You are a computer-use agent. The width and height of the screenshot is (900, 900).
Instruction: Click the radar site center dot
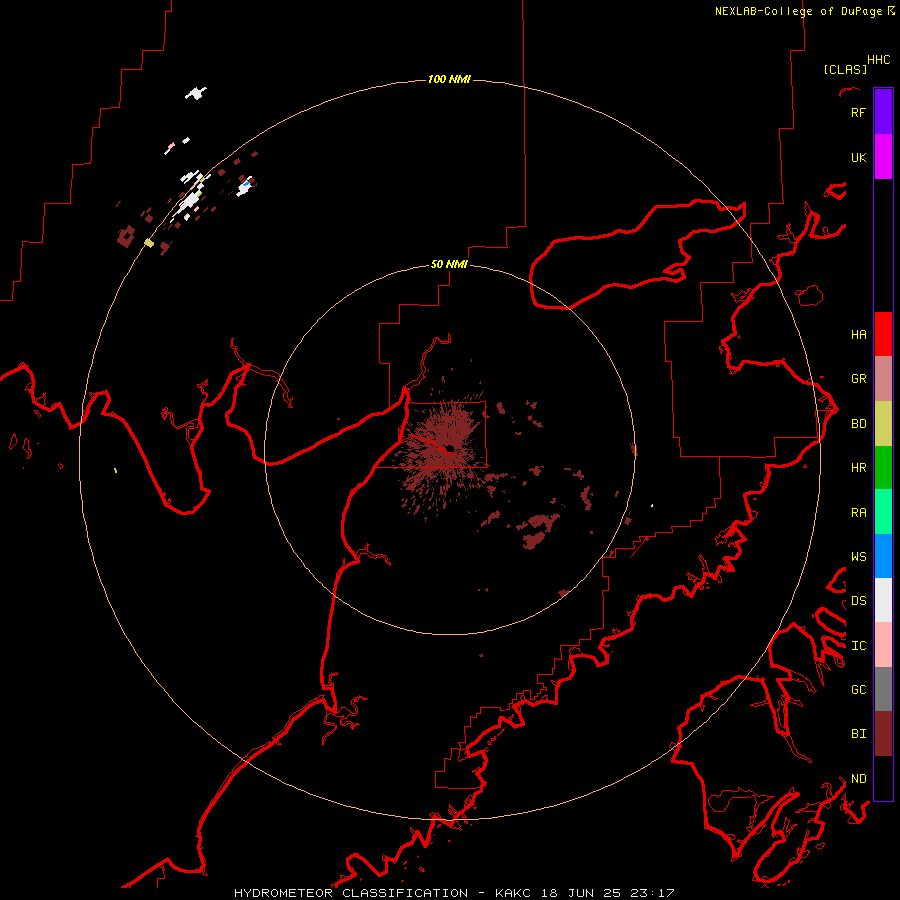click(449, 449)
